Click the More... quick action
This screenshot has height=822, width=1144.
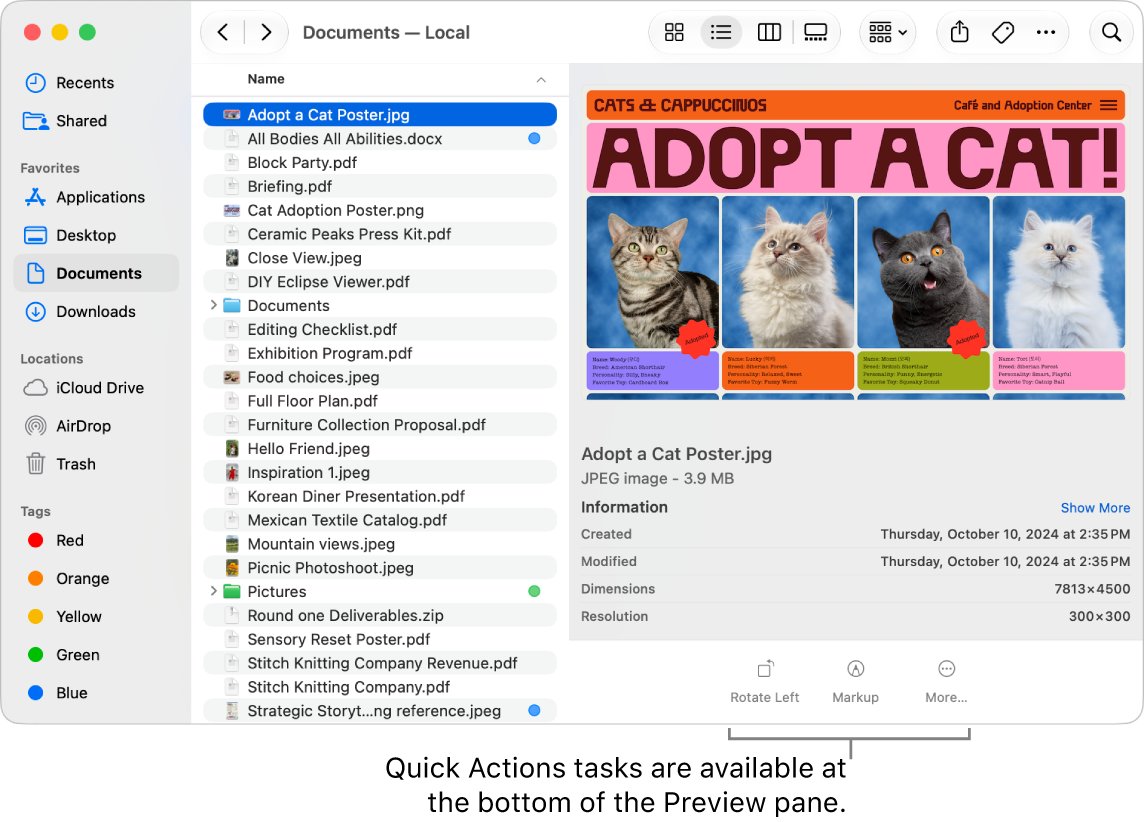[x=946, y=681]
